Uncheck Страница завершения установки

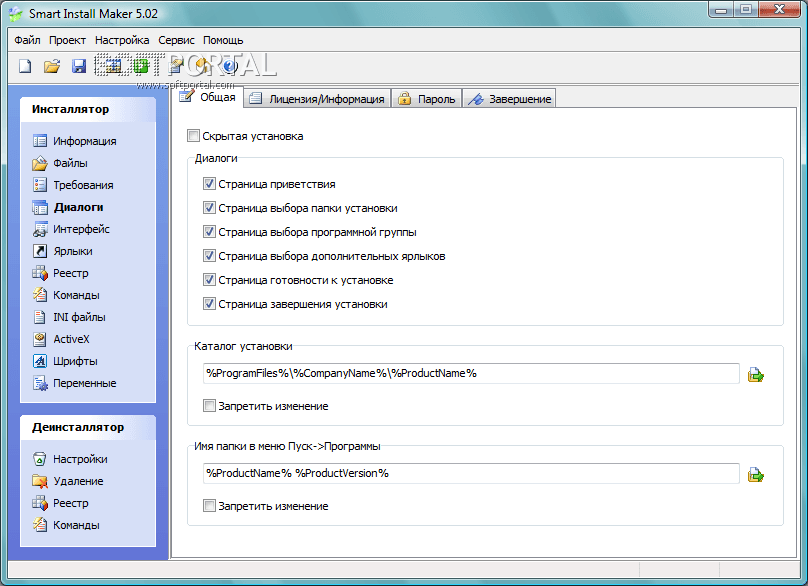209,304
